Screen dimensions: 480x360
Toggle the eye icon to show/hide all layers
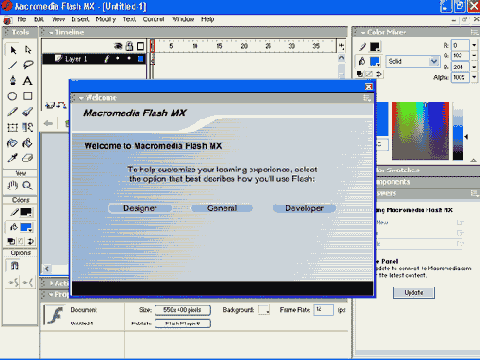click(x=118, y=46)
